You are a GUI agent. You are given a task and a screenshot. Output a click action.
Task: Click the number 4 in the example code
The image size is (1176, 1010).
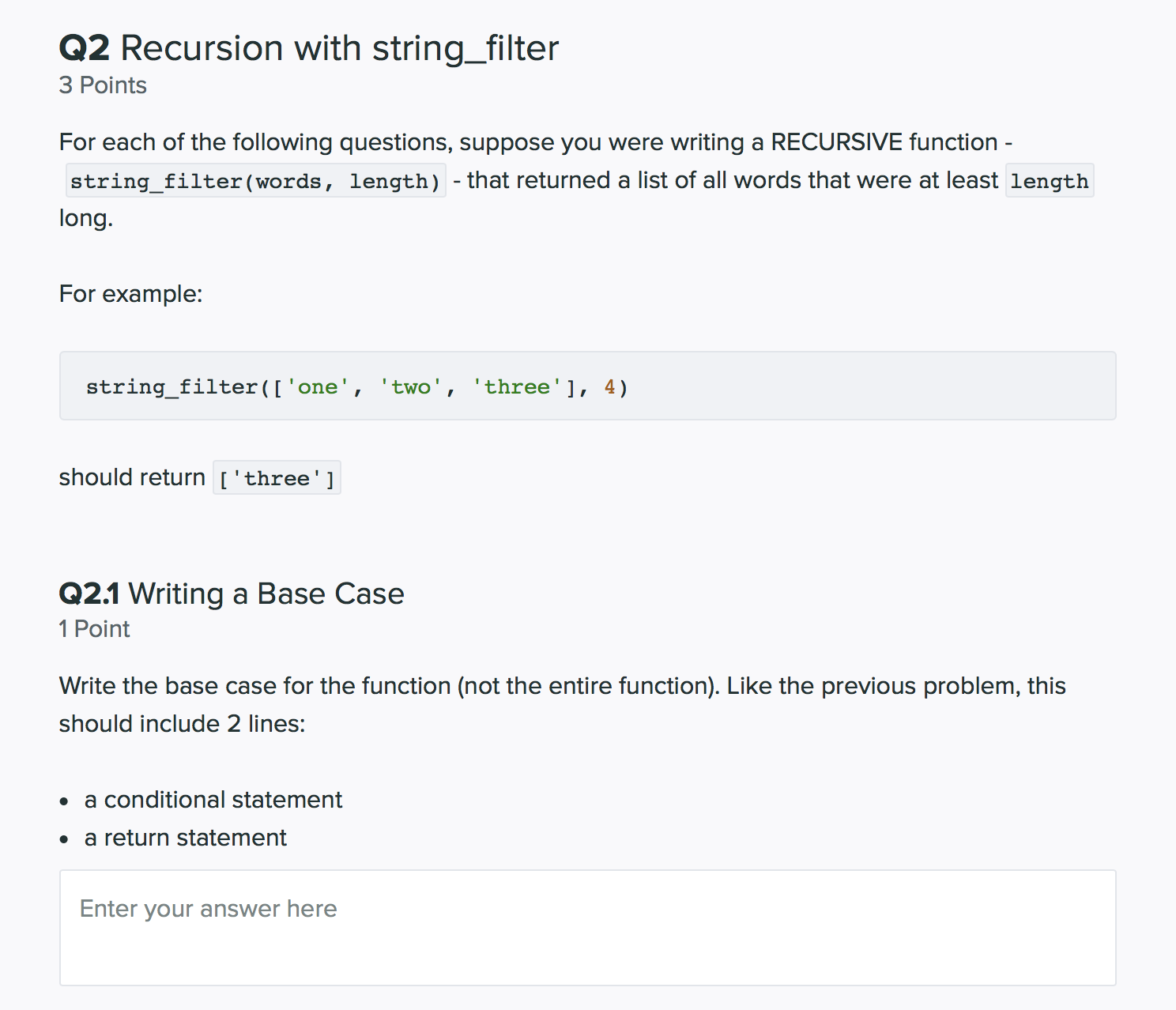click(609, 386)
